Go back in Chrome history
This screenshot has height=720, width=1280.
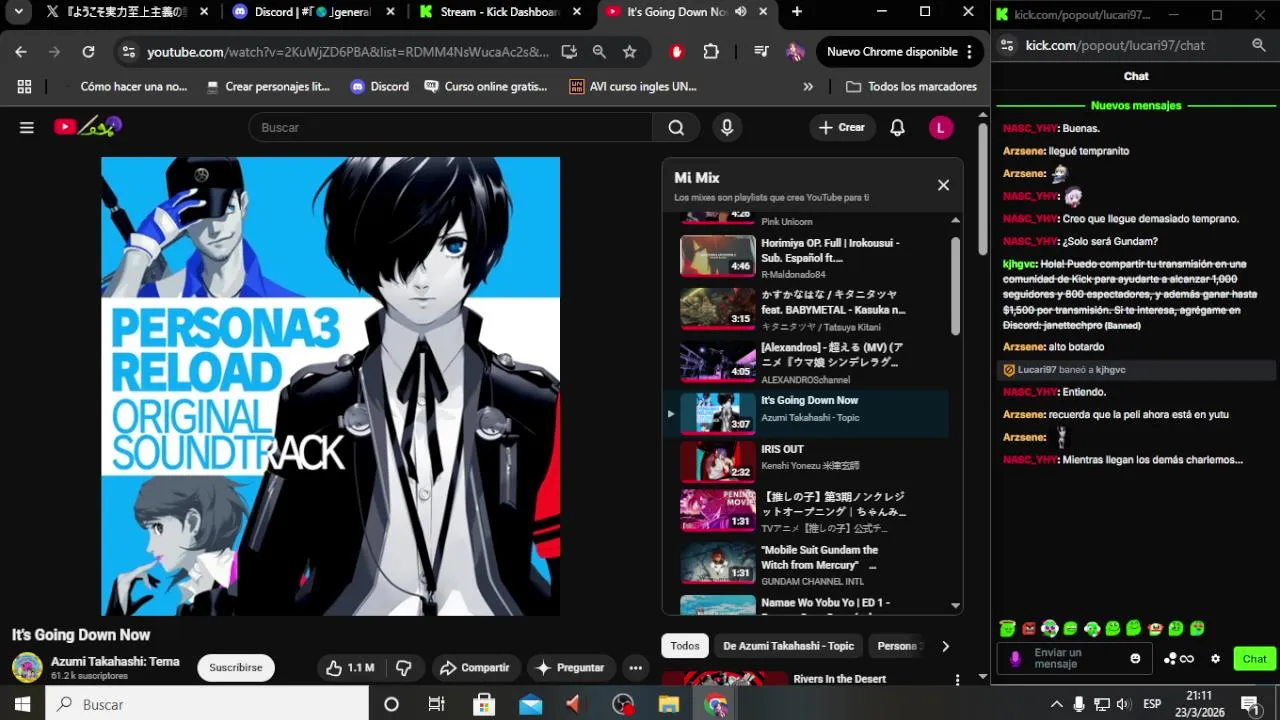21,52
